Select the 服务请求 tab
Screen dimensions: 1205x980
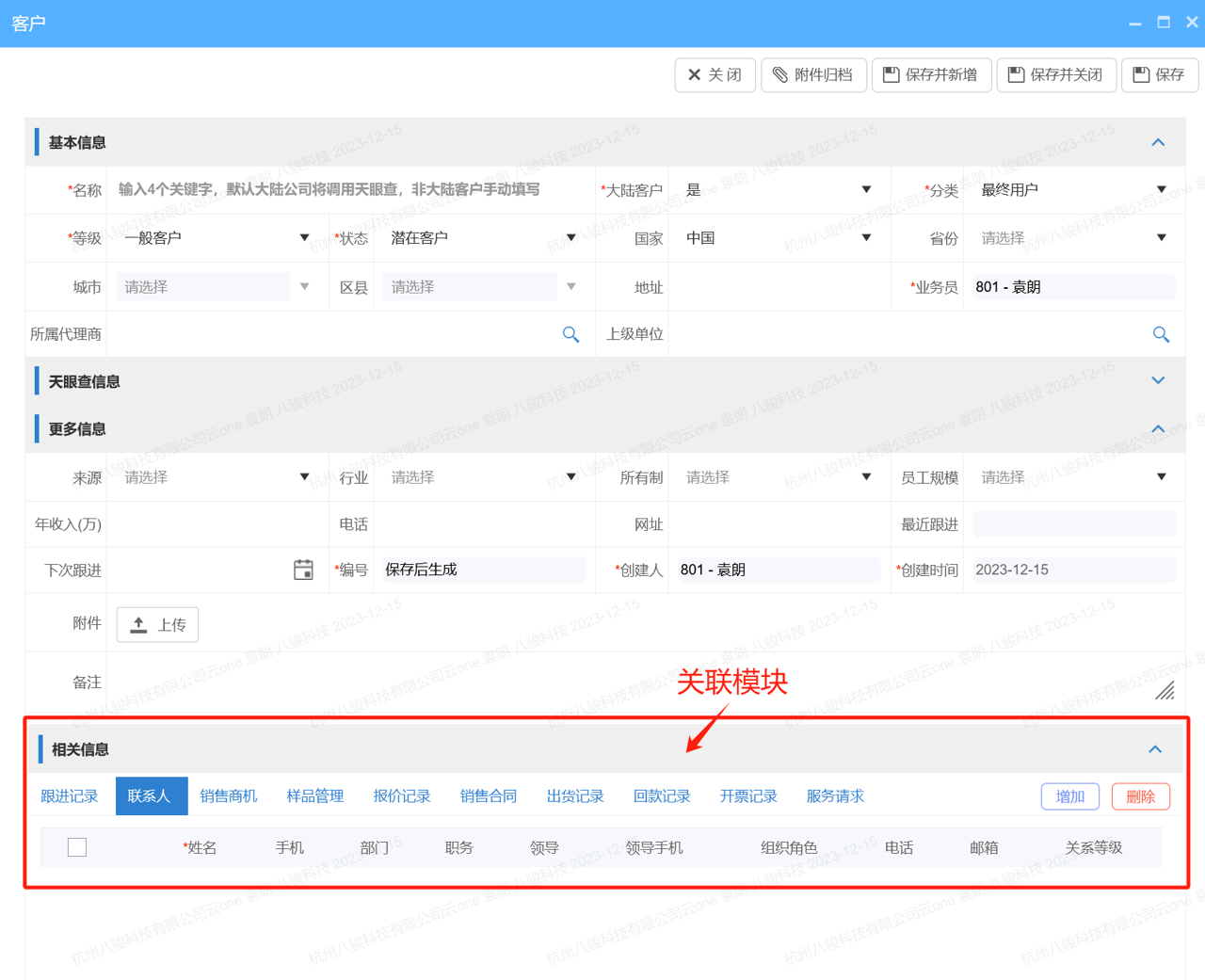(x=835, y=795)
